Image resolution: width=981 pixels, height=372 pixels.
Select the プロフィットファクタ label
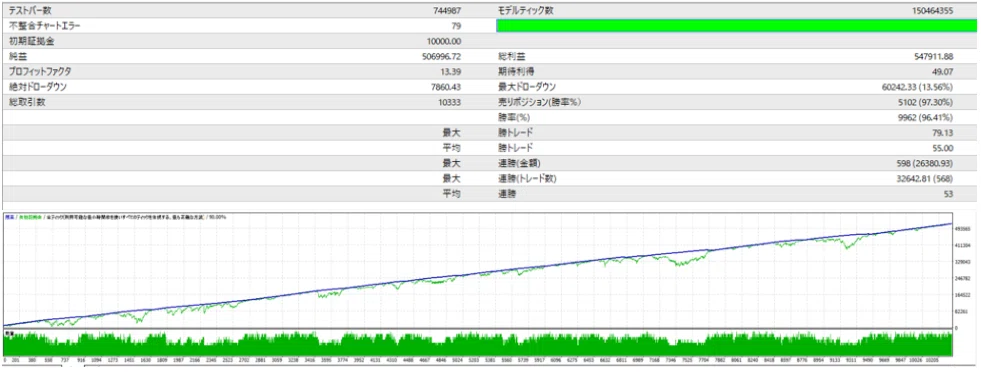39,71
